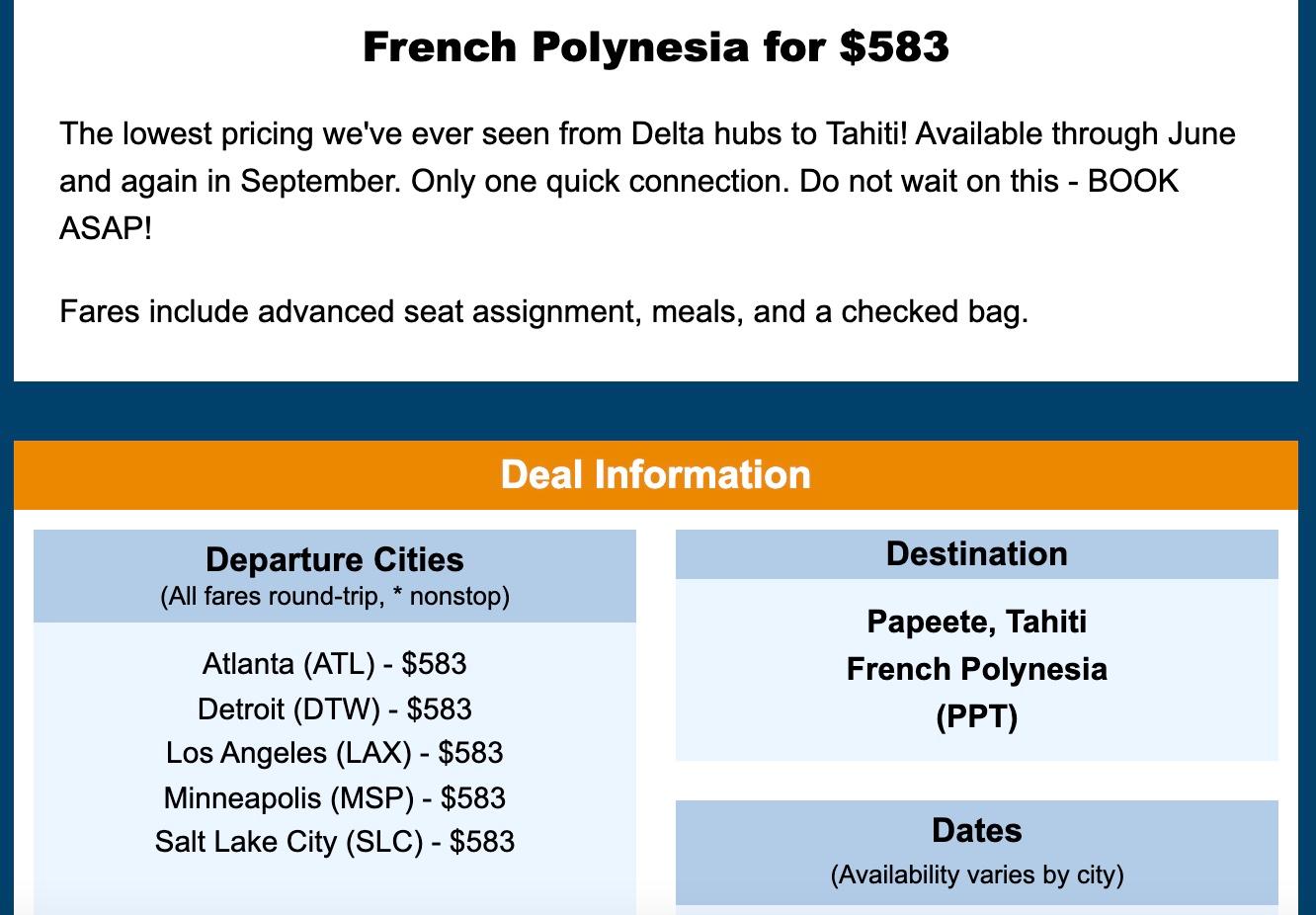The width and height of the screenshot is (1316, 915).
Task: Click the French Polynesia for $583 headline
Action: [656, 46]
